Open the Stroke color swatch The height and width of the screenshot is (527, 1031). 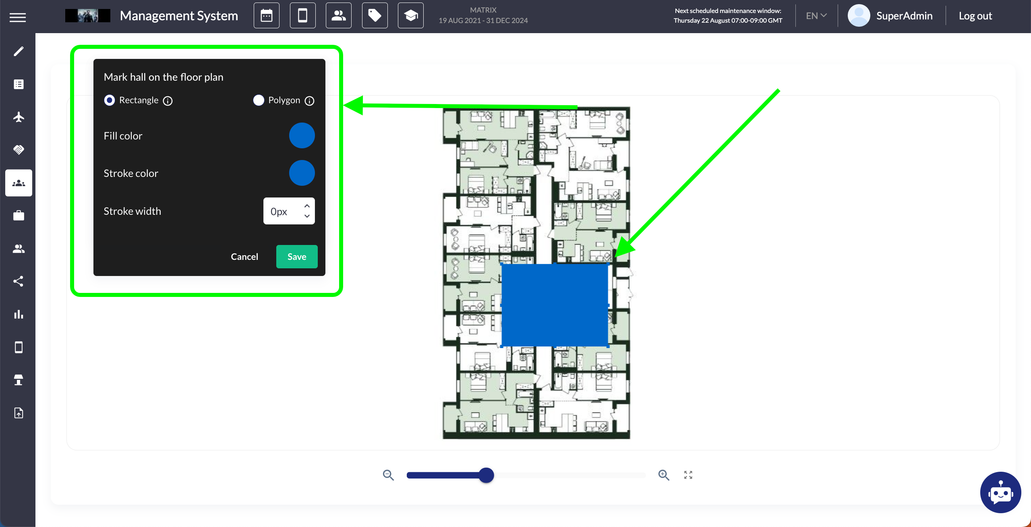tap(302, 173)
